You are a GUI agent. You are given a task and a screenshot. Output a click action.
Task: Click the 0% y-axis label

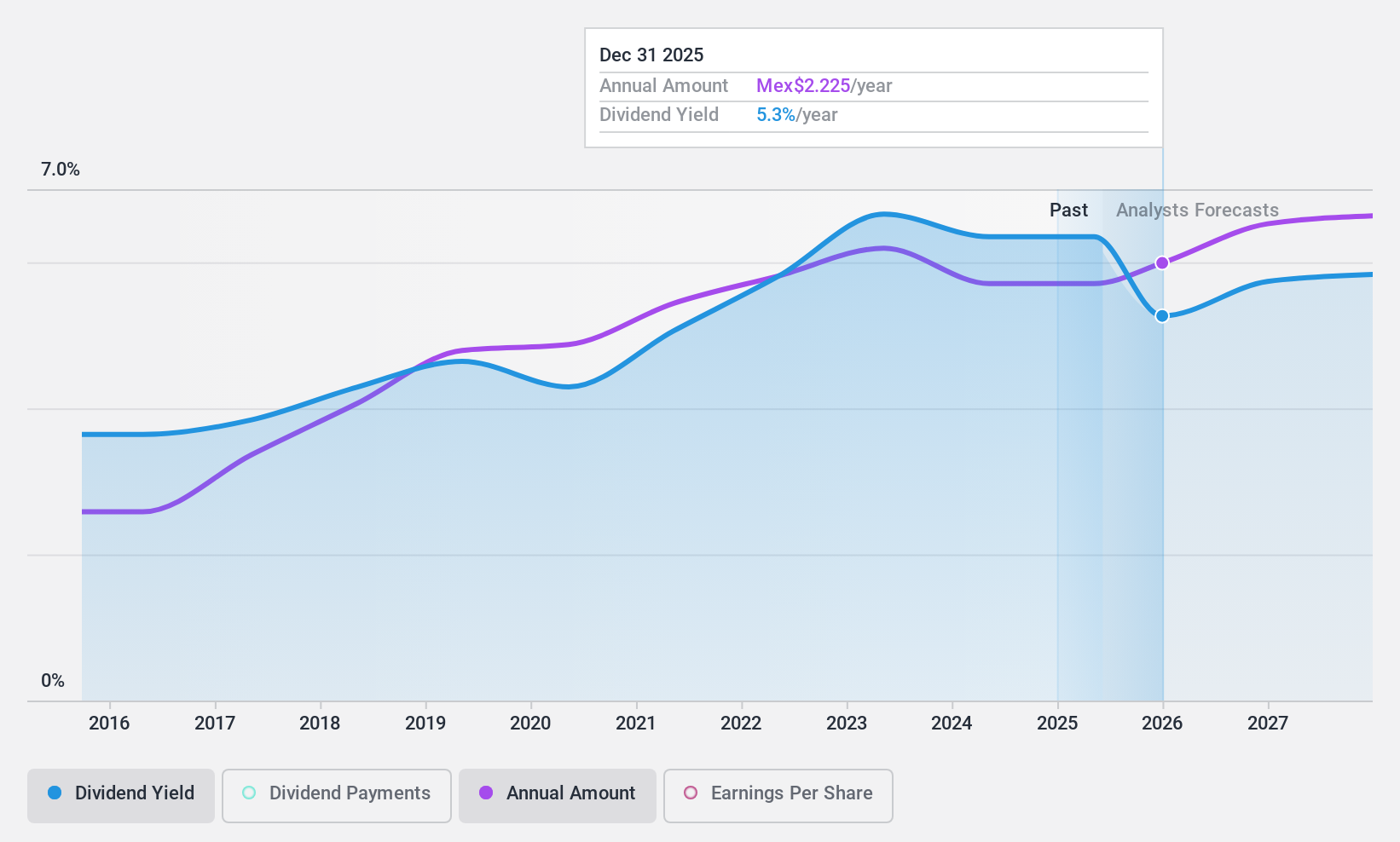click(53, 681)
